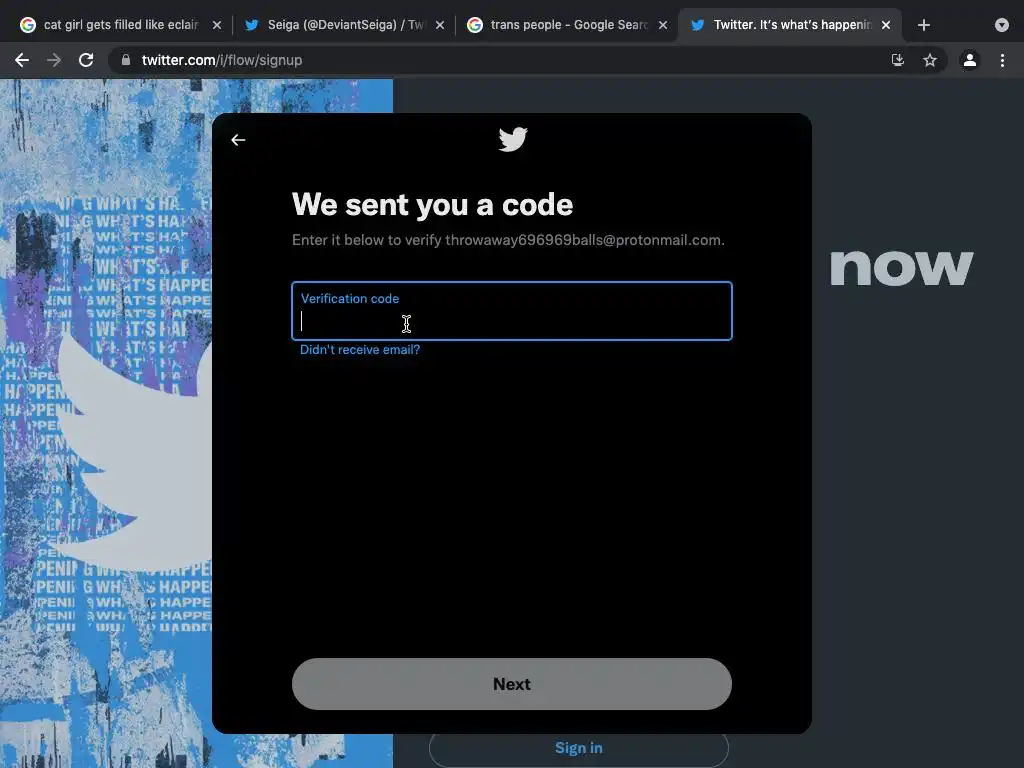Click the Twitter bird logo in modal
The width and height of the screenshot is (1024, 768).
[513, 139]
